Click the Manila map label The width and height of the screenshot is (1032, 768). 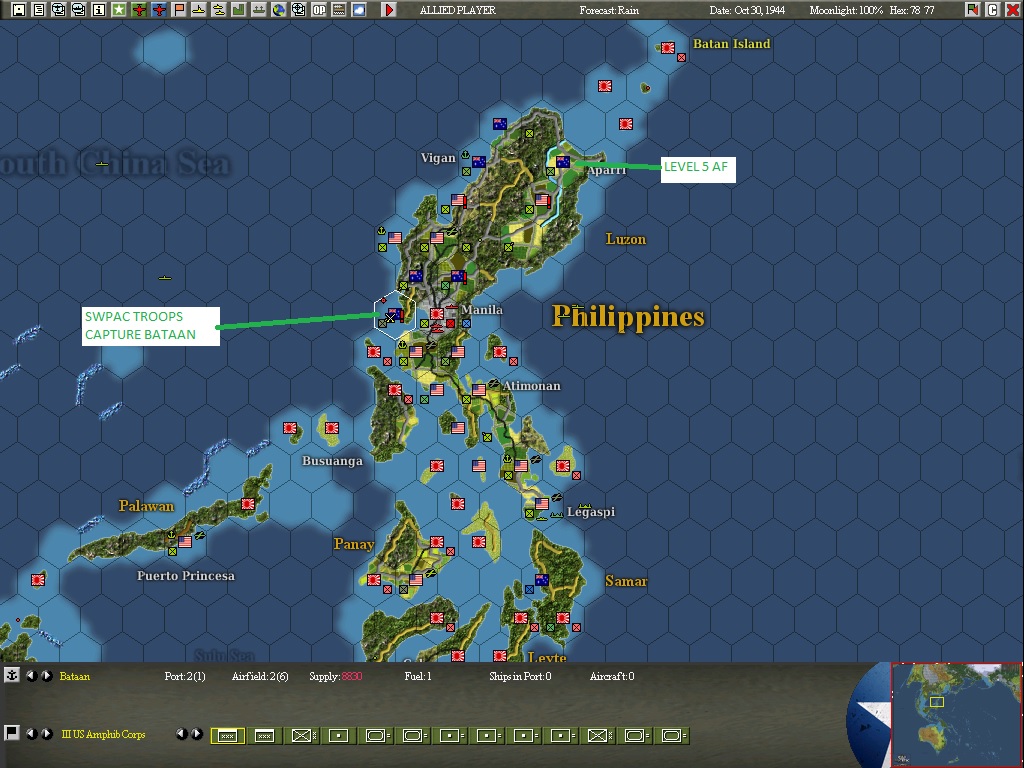pos(482,309)
